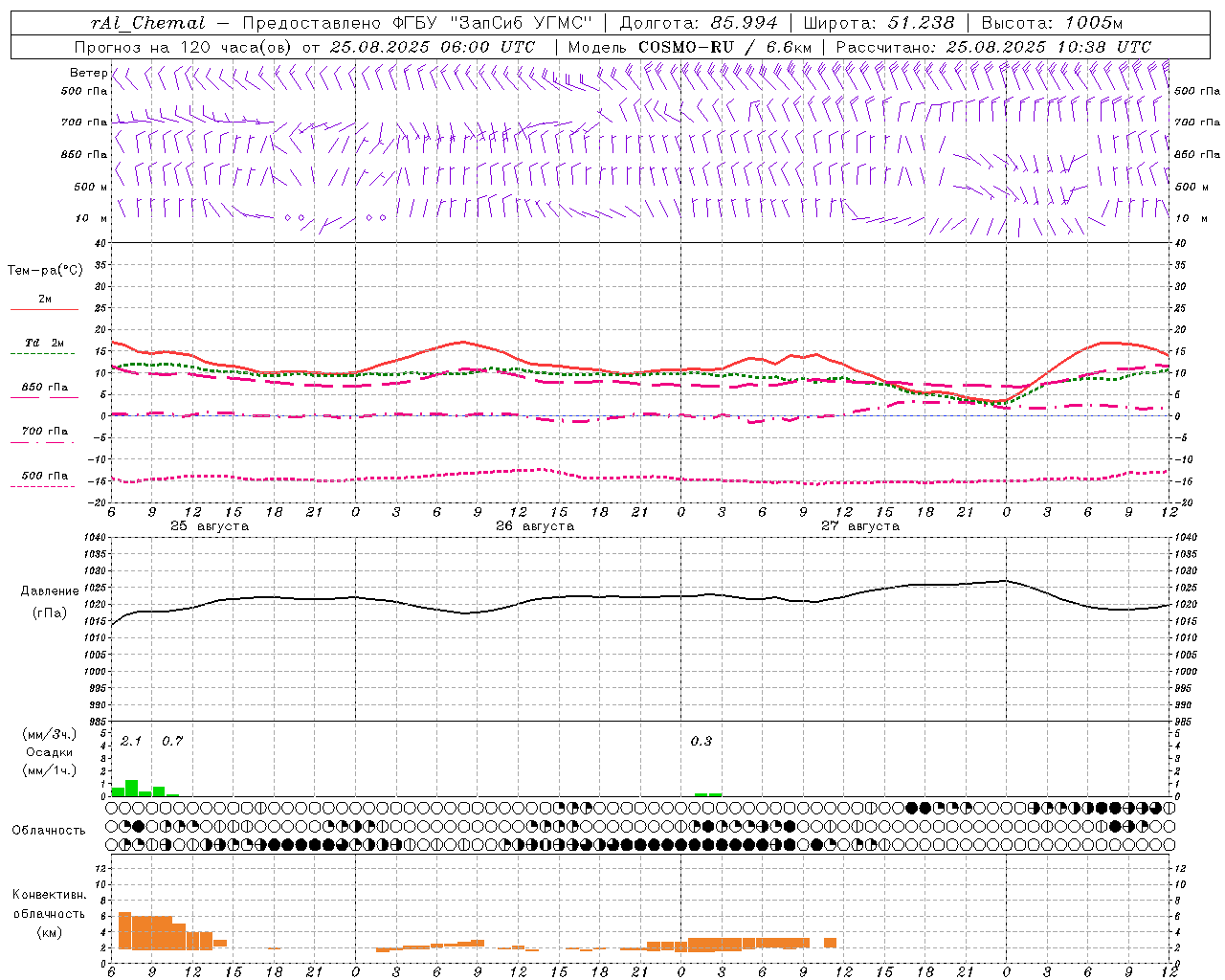The image size is (1225, 980).
Task: Click the Давление panel label
Action: (x=50, y=590)
